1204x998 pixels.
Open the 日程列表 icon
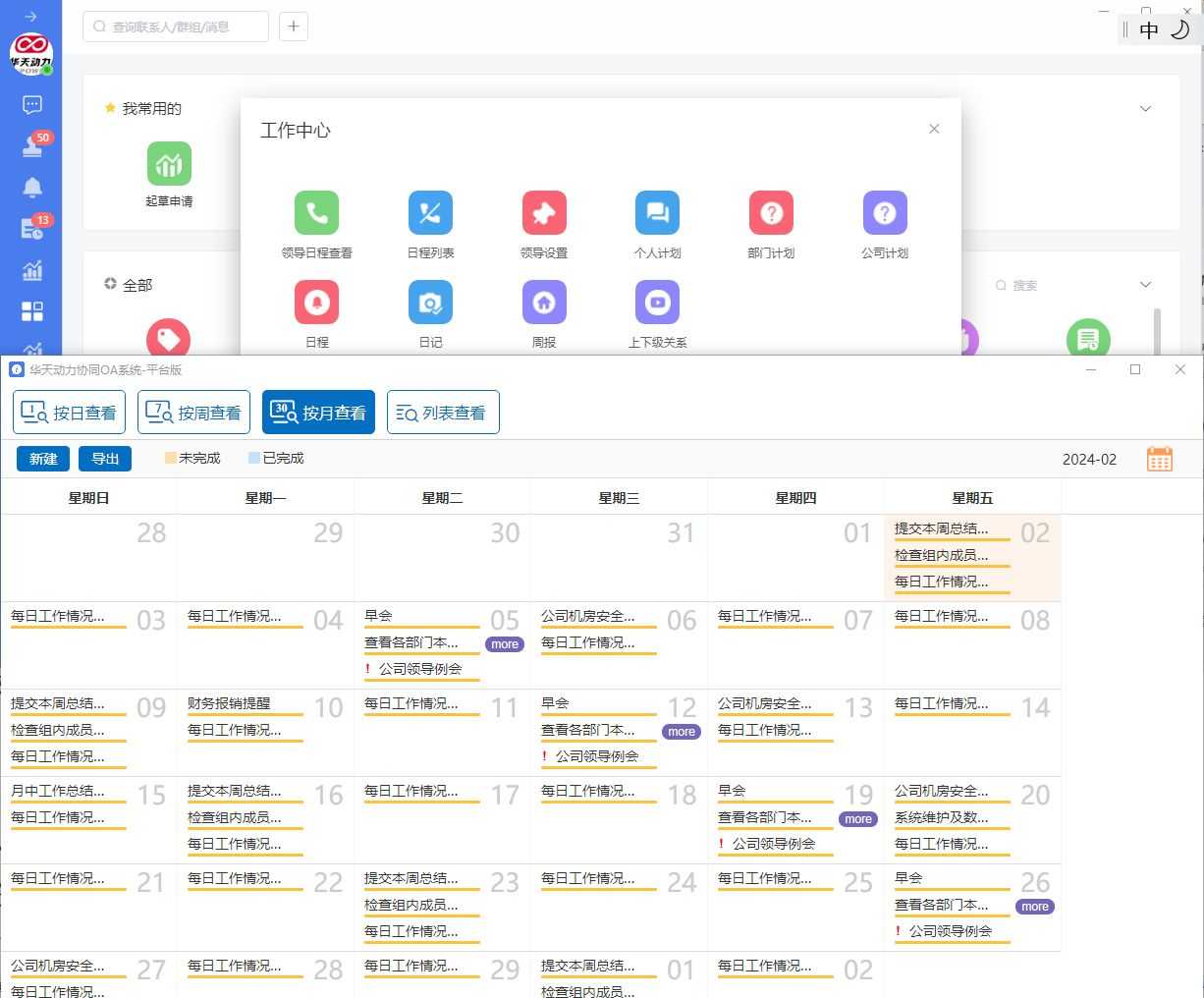(x=430, y=213)
